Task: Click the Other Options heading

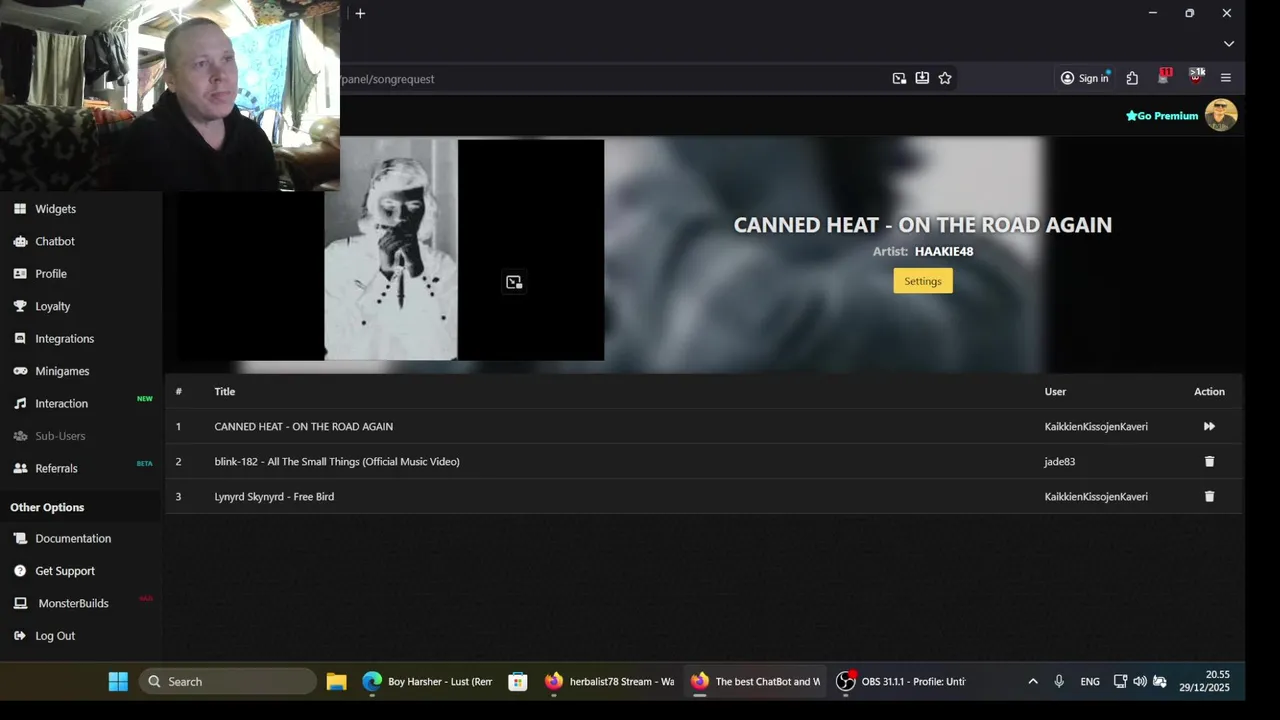Action: (47, 508)
